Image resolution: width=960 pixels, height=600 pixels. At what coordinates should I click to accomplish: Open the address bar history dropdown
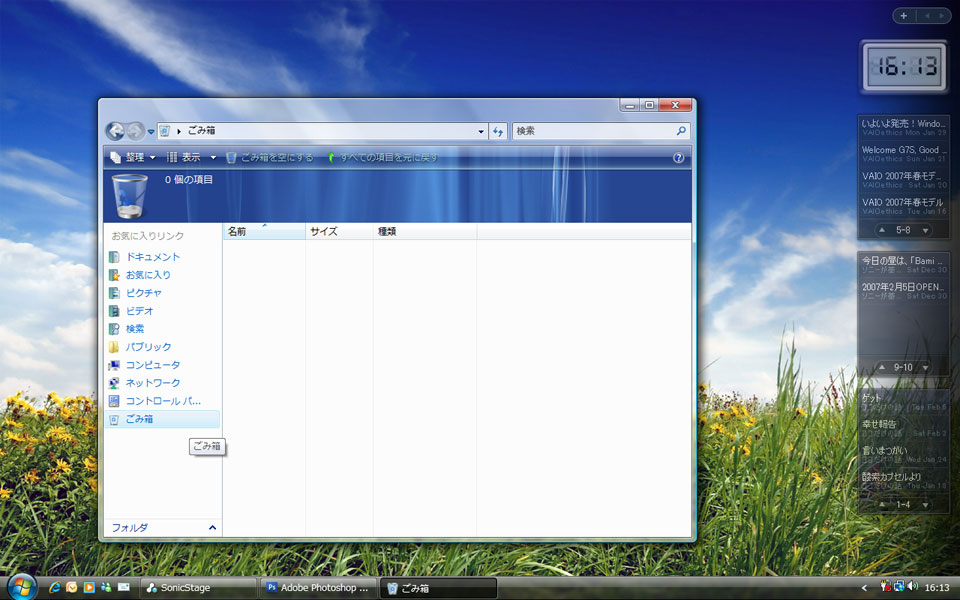[x=480, y=131]
